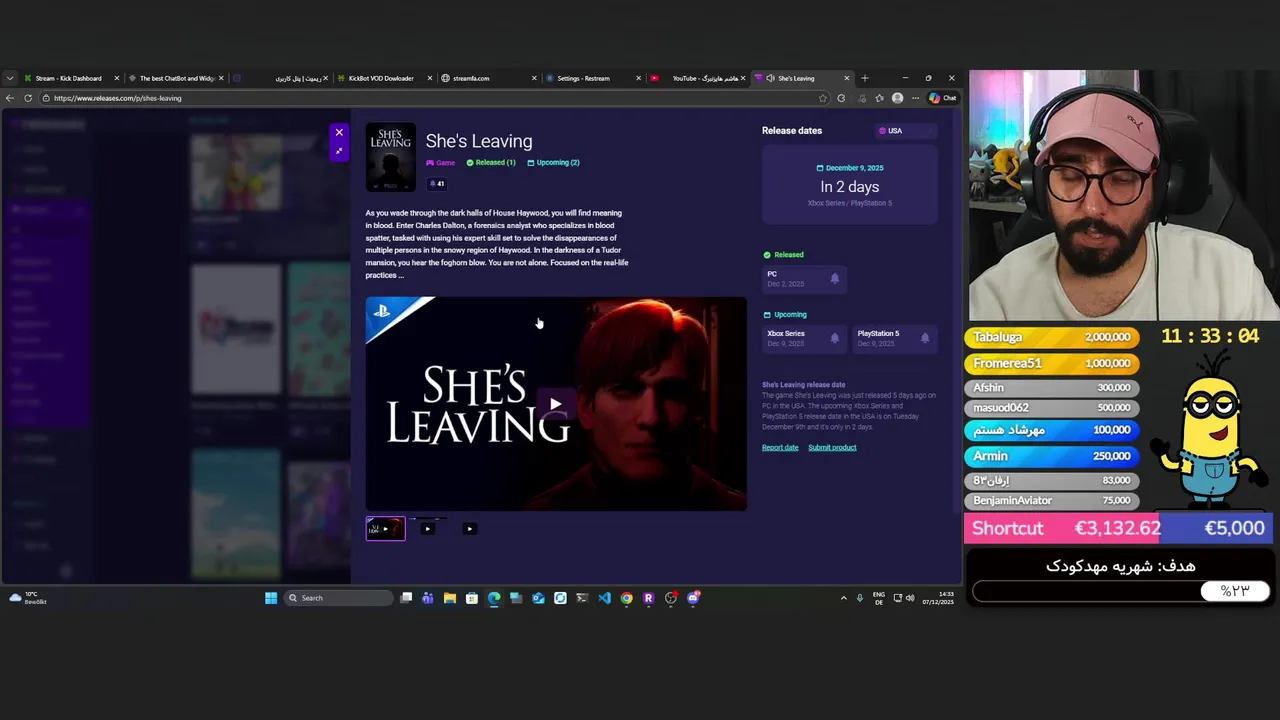Open ENG DE language switcher
This screenshot has width=1280, height=720.
pos(879,598)
